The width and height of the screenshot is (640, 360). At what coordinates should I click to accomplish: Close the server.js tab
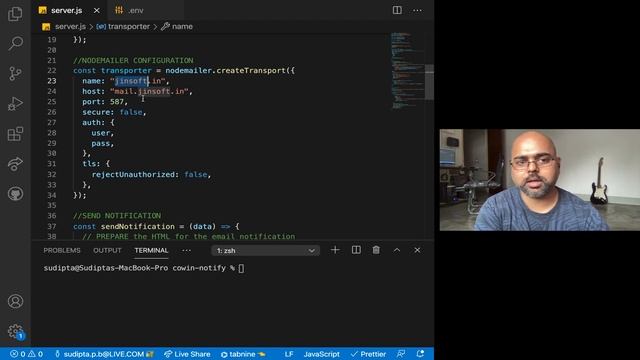tap(97, 11)
